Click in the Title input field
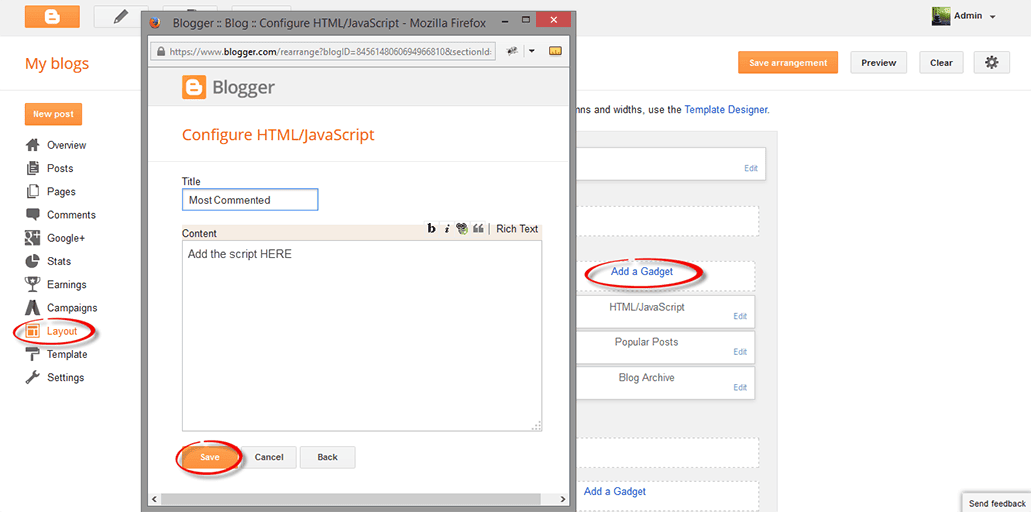The width and height of the screenshot is (1031, 512). 250,200
